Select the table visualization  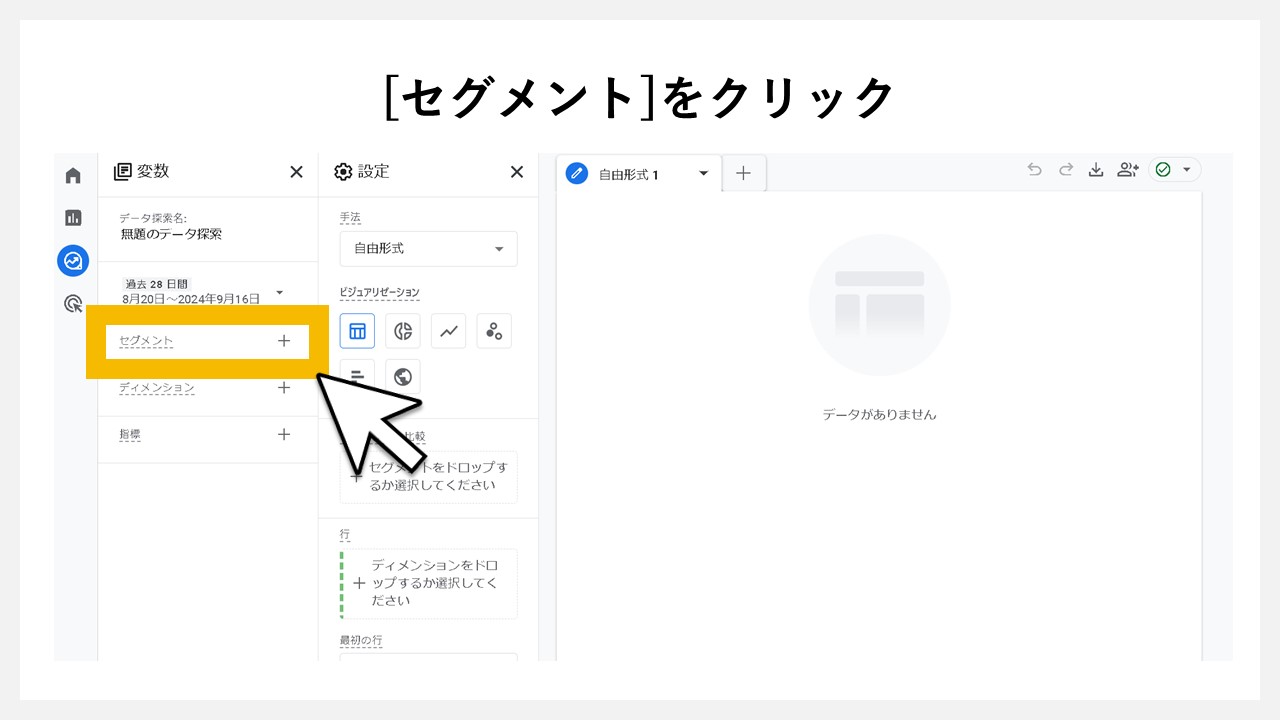point(357,331)
